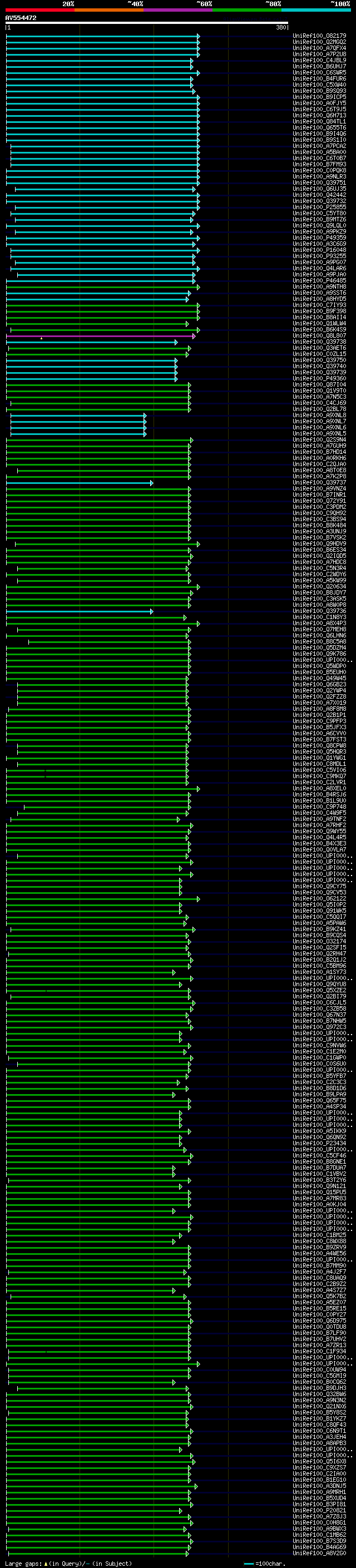Viewport: 356px width, 1568px height.
Task: Open hit UniRef100_C4JBL9
Action: click(319, 60)
